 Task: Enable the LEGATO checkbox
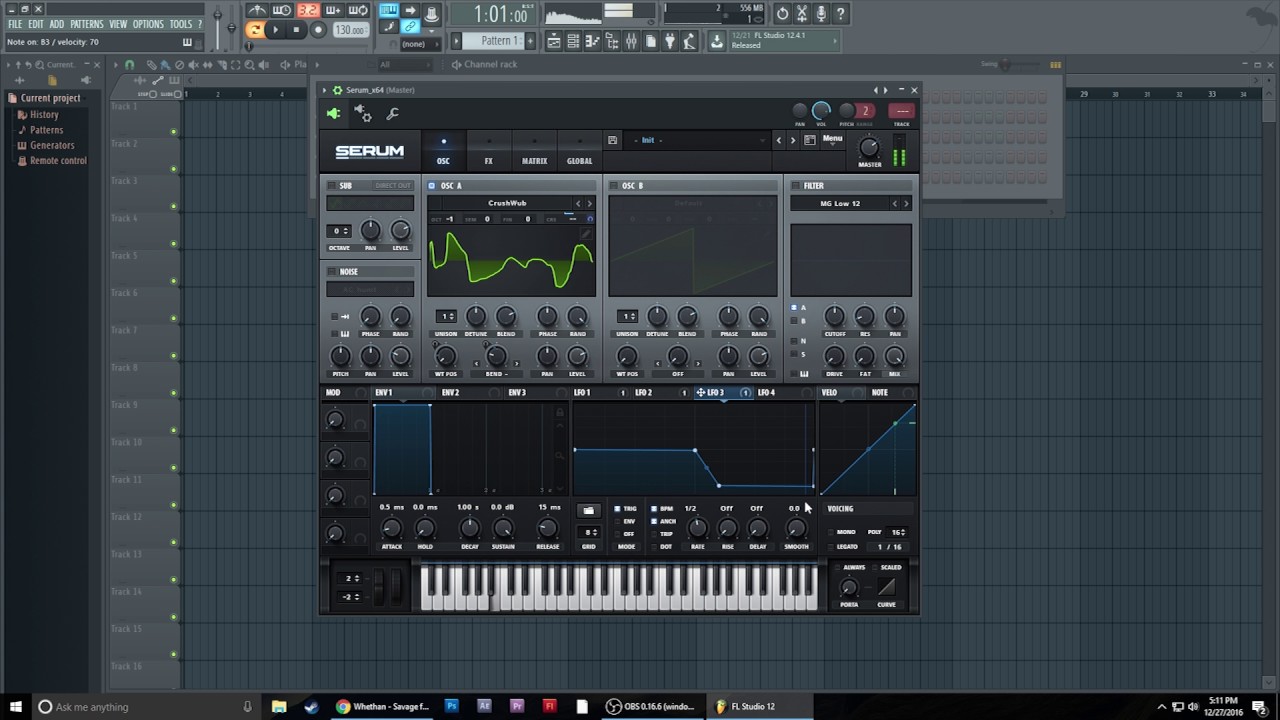[x=830, y=546]
